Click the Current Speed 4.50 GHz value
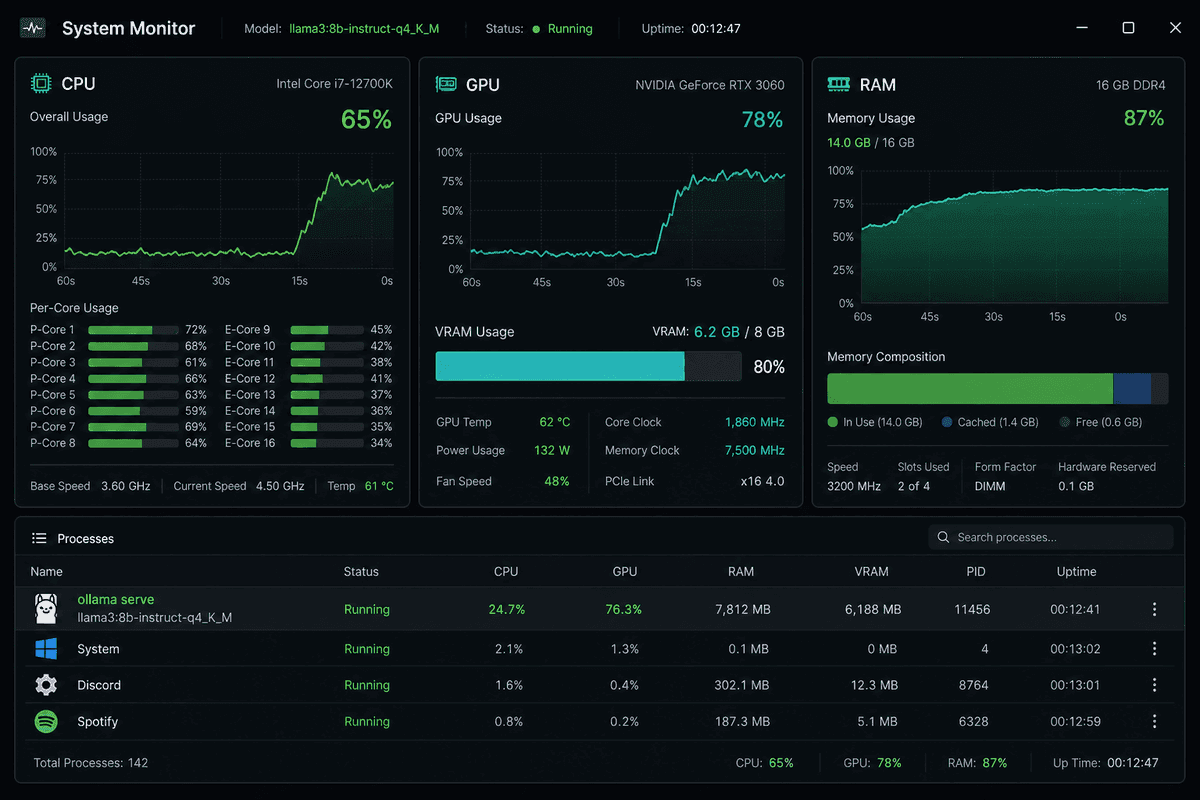This screenshot has width=1200, height=800. click(280, 486)
